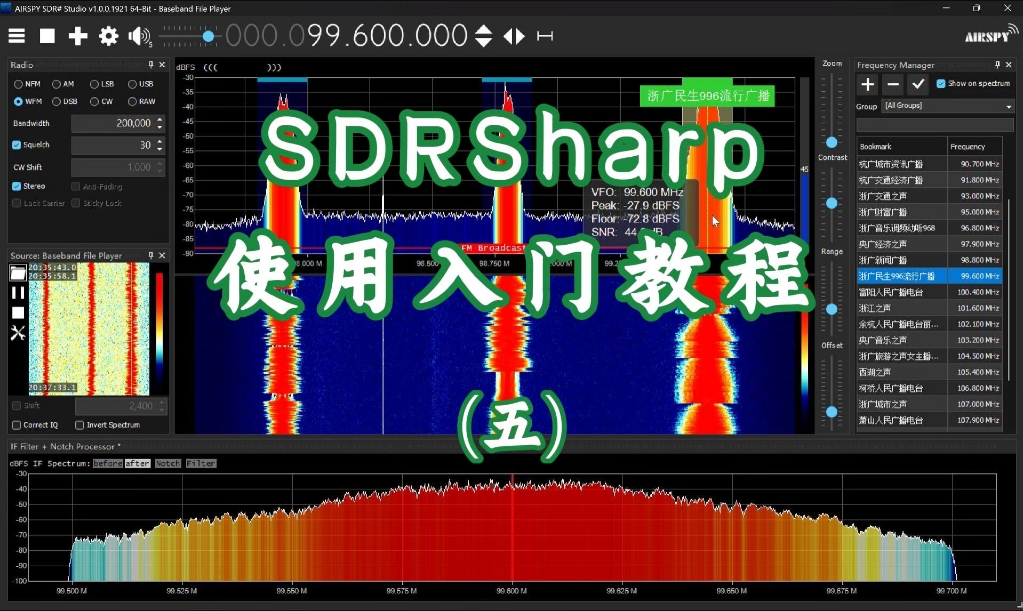Select the 105.400 MHz bookmark row
Image resolution: width=1023 pixels, height=611 pixels.
930,372
